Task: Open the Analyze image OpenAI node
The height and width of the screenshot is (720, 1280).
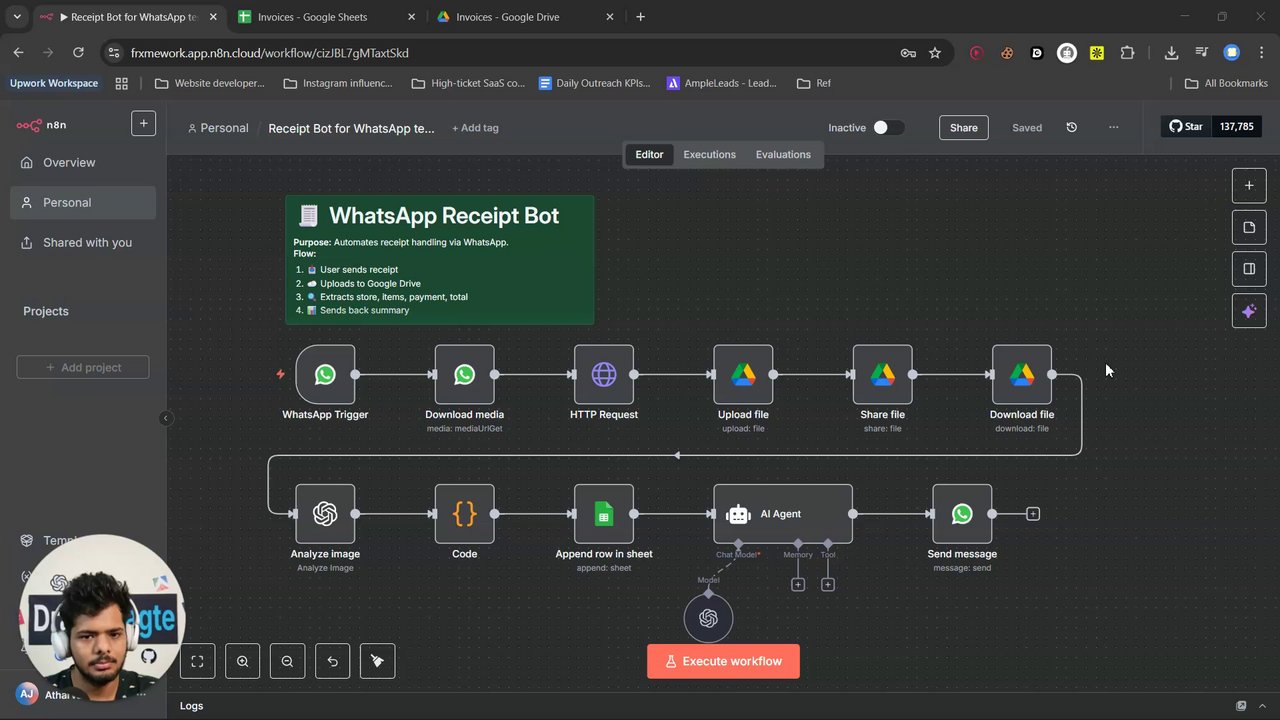Action: [x=325, y=514]
